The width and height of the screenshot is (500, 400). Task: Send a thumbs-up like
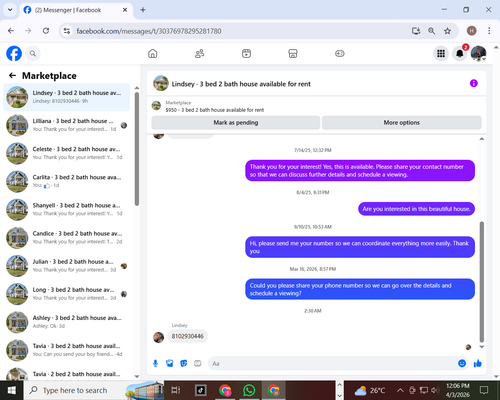coord(478,363)
